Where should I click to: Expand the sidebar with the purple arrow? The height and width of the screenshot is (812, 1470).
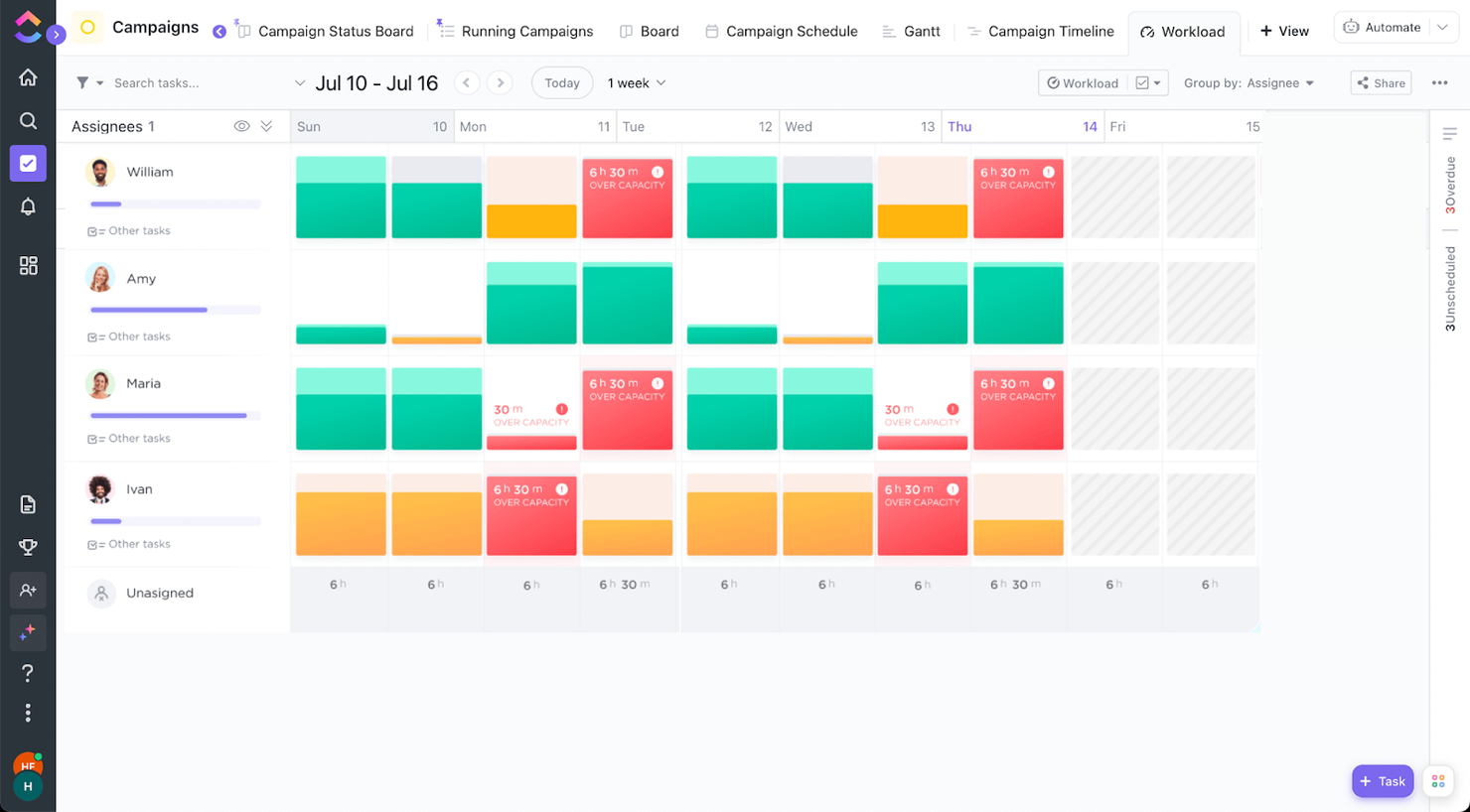pyautogui.click(x=56, y=35)
